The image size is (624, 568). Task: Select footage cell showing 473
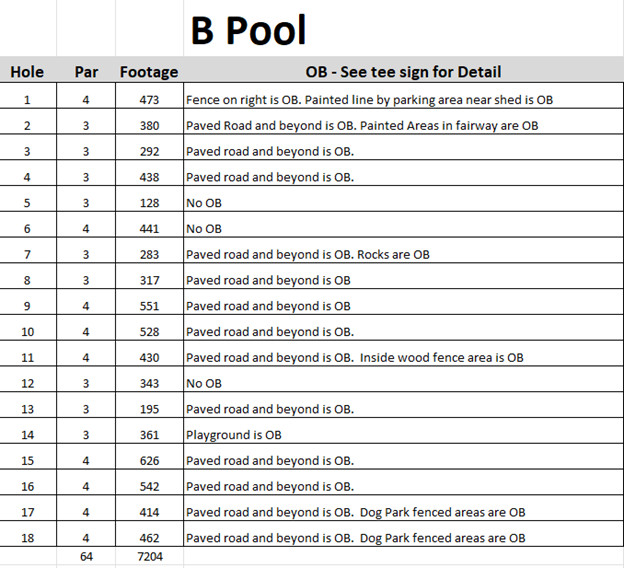pos(149,100)
